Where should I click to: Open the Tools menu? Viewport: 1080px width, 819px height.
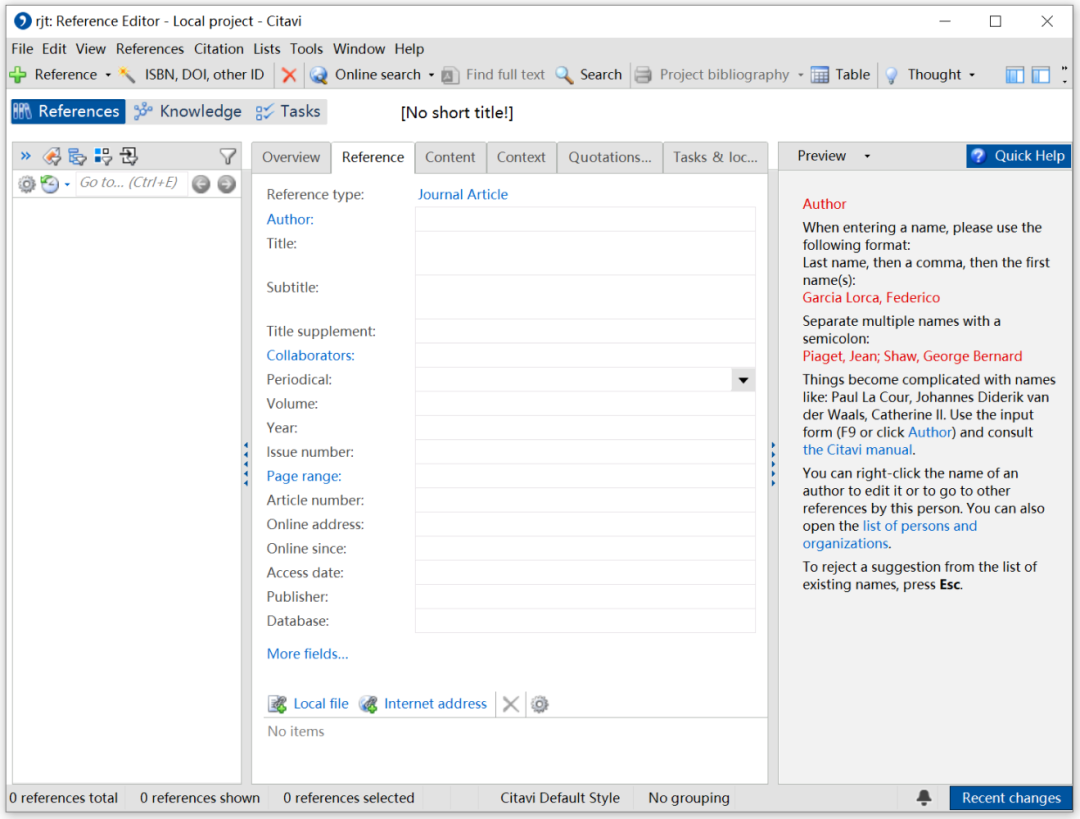tap(306, 49)
